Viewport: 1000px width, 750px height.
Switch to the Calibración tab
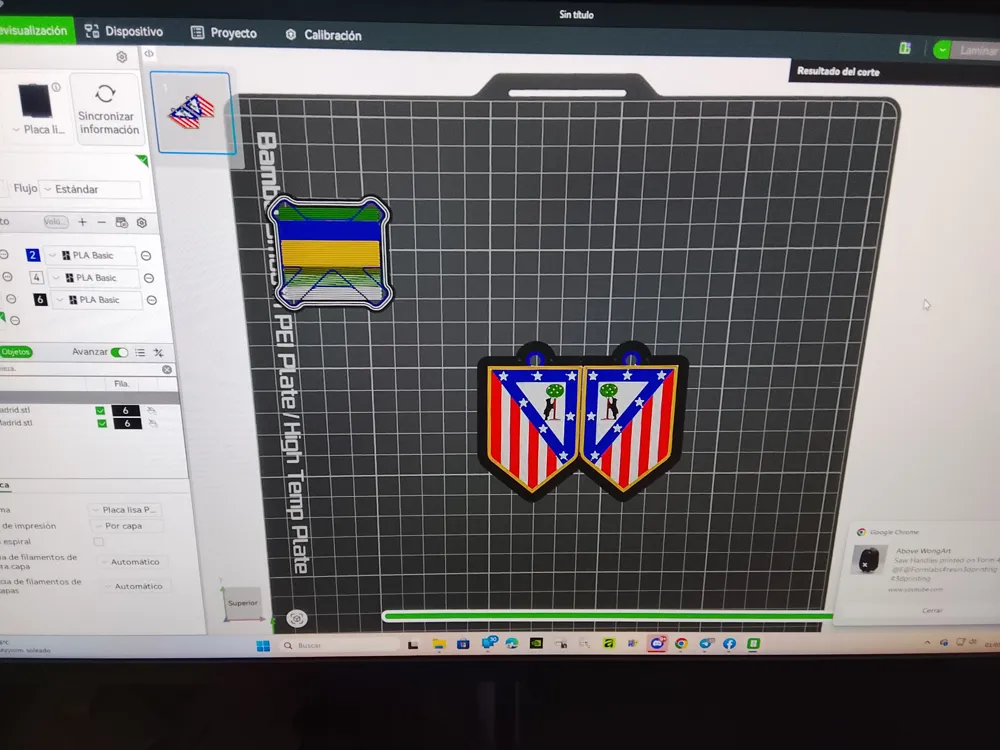click(323, 35)
